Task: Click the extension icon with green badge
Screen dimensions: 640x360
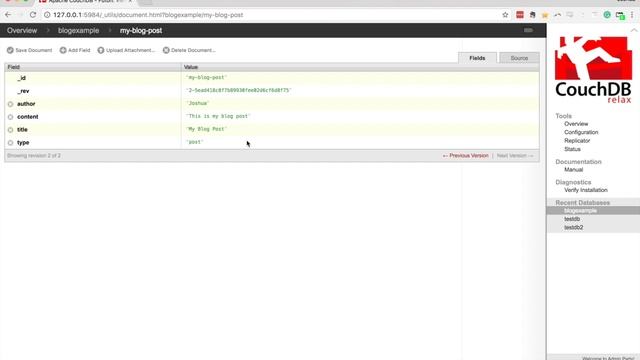Action: tap(620, 15)
